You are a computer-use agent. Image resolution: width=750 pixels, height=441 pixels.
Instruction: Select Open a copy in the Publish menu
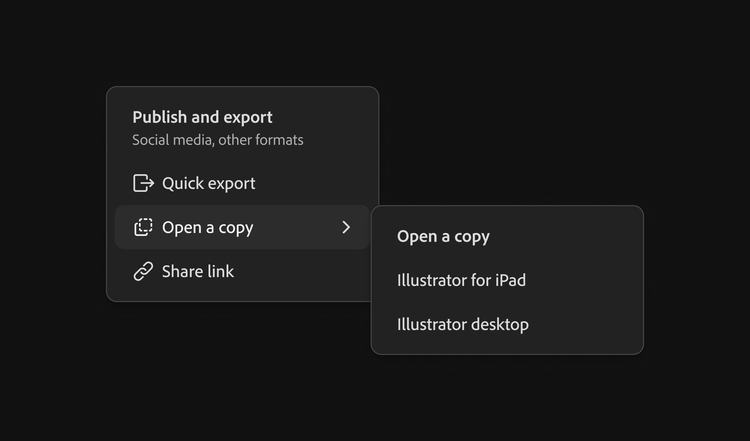242,227
